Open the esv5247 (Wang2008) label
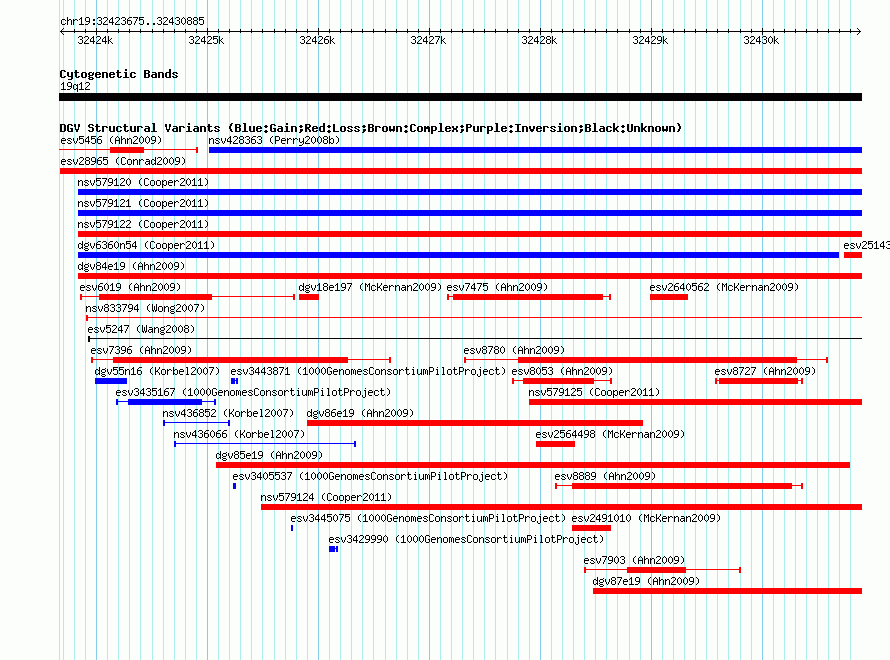Screen dimensions: 890x660 point(141,329)
